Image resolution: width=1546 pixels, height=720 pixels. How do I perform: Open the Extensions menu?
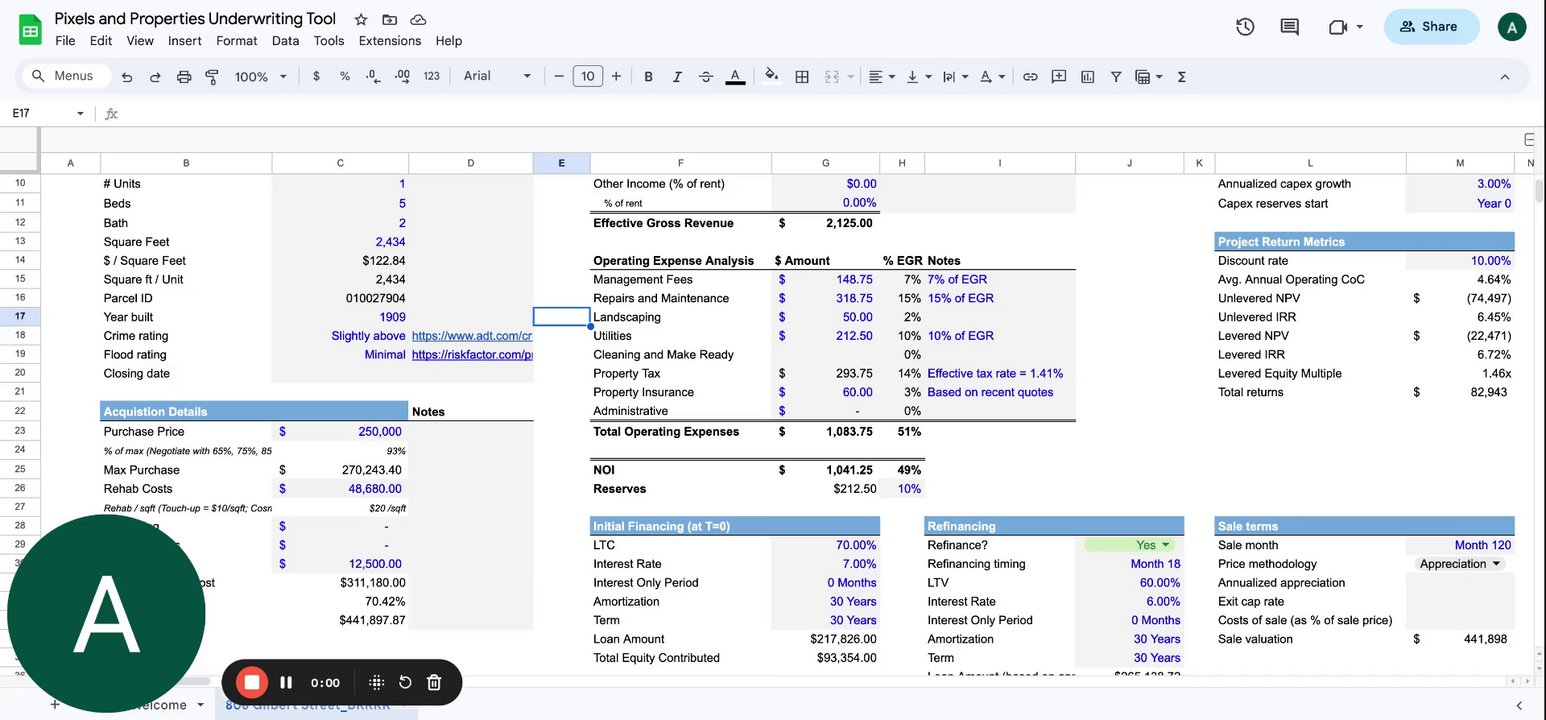tap(390, 41)
